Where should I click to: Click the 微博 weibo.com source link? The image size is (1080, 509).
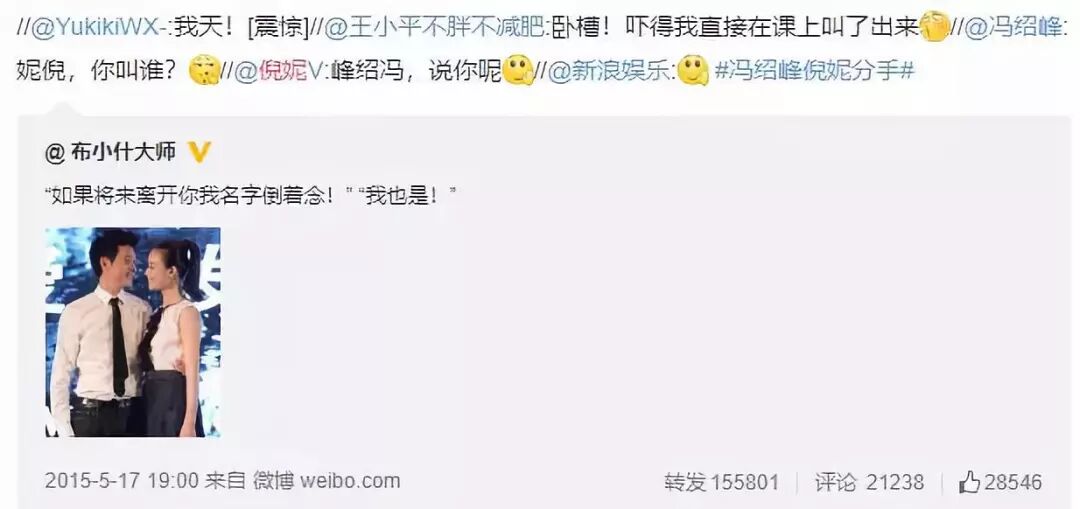pos(326,480)
